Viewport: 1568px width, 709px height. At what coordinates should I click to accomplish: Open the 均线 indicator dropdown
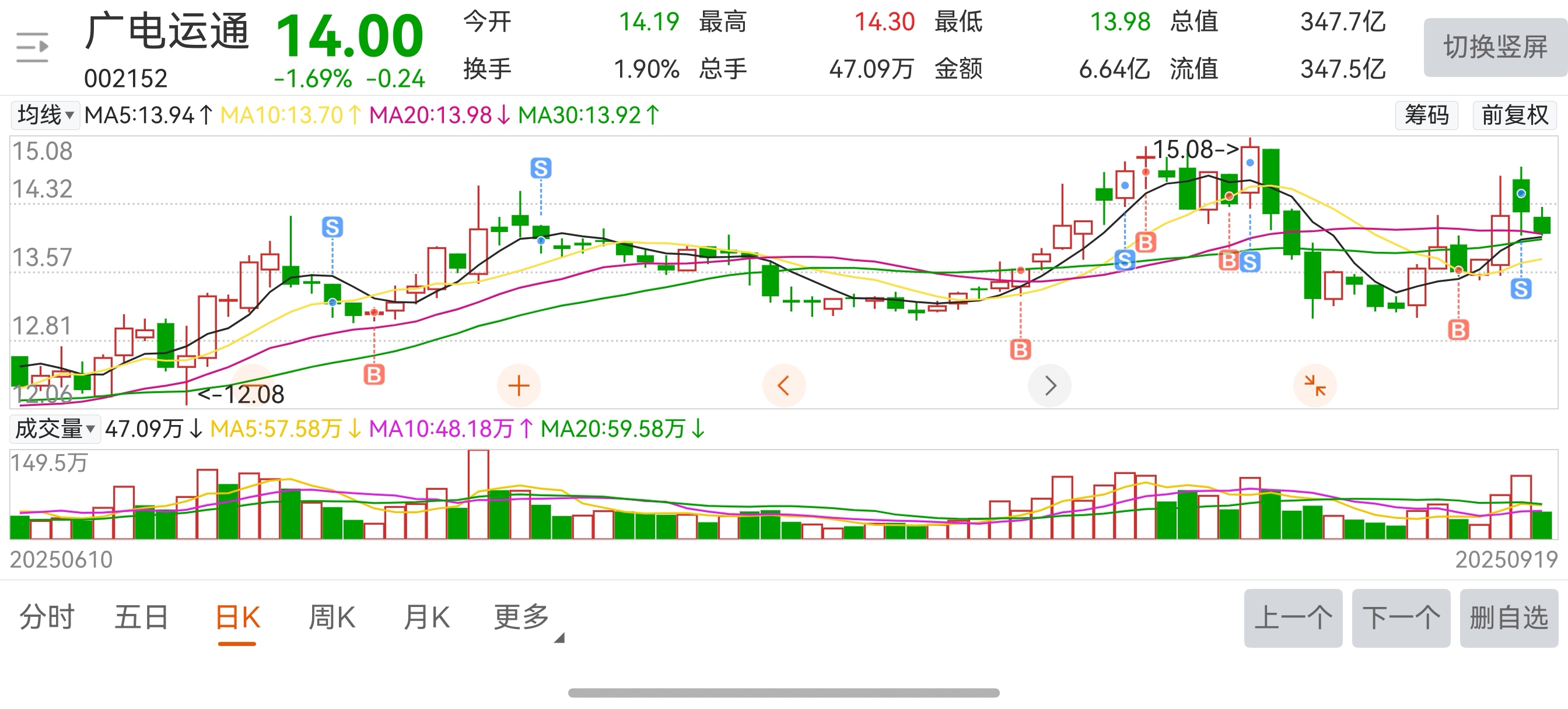(45, 115)
